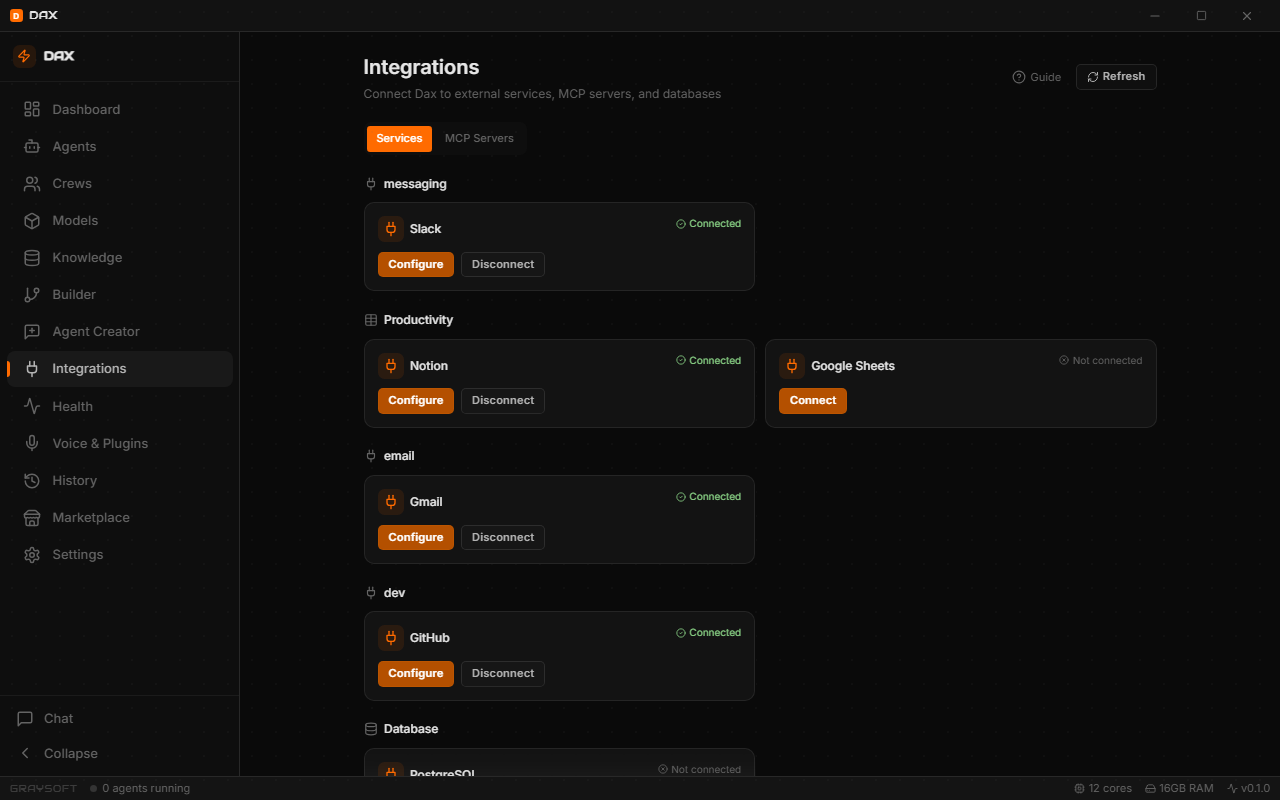
Task: Click the Guide help circle icon
Action: click(1019, 77)
